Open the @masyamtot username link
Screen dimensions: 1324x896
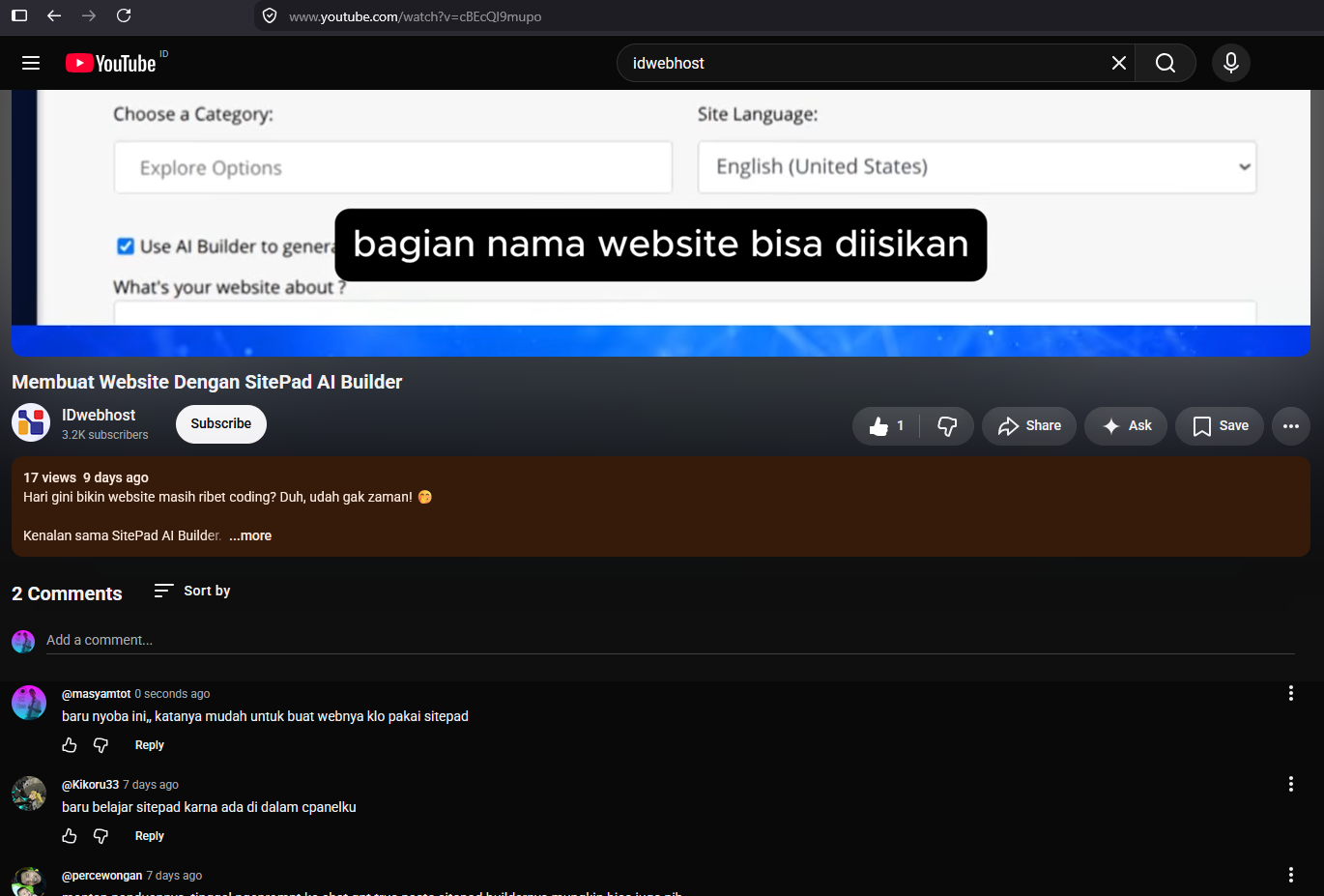pos(97,694)
